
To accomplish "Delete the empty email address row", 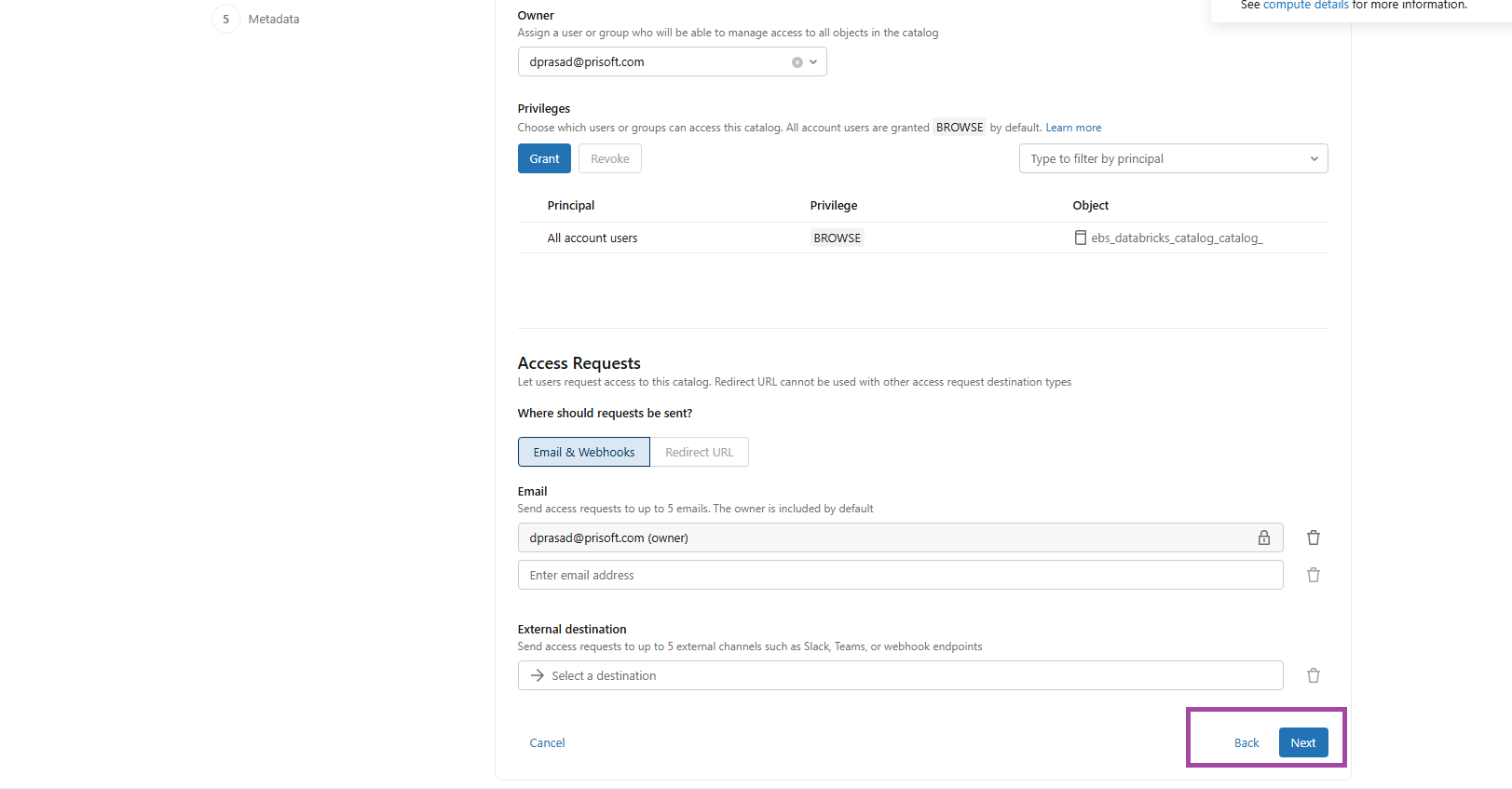I will (1313, 575).
